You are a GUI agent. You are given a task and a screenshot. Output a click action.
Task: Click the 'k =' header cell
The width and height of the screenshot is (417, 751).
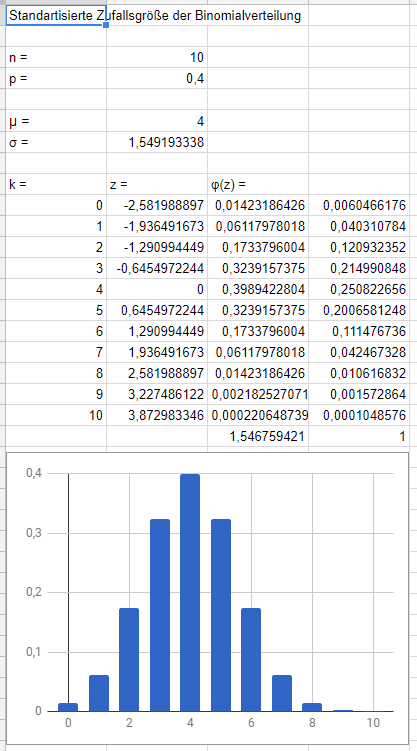pyautogui.click(x=56, y=184)
